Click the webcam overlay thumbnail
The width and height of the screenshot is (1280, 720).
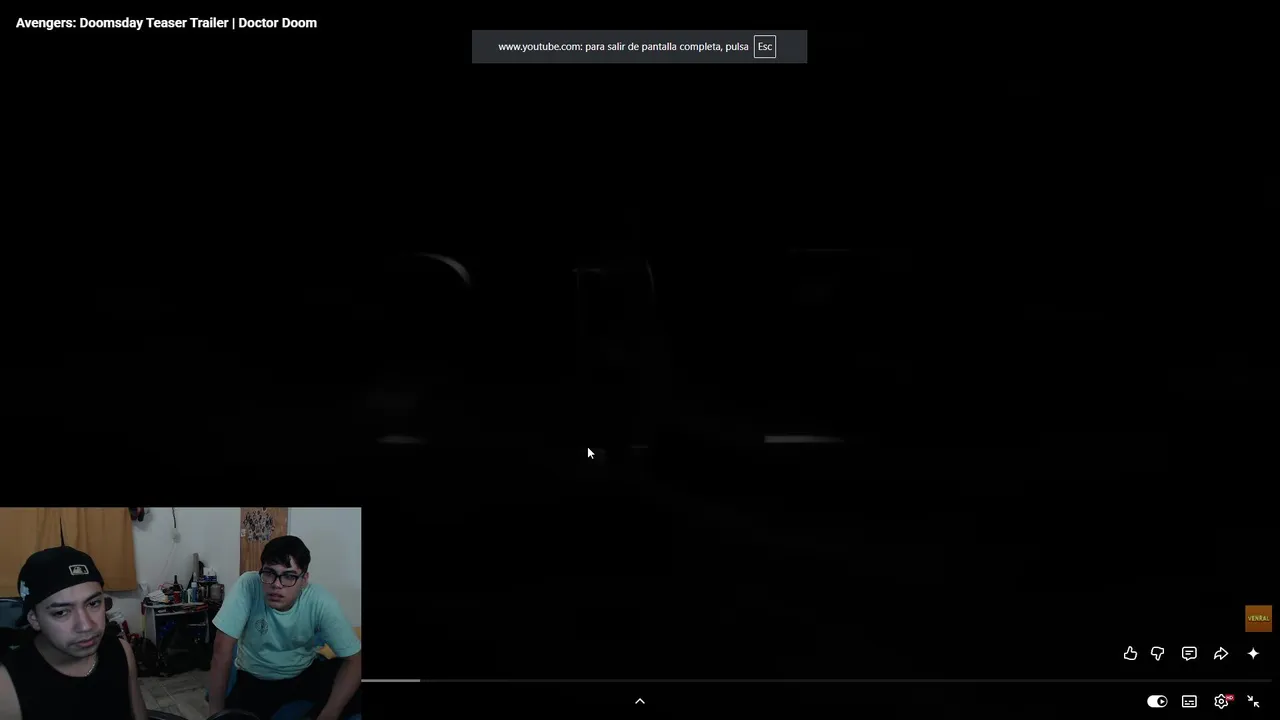pyautogui.click(x=180, y=613)
